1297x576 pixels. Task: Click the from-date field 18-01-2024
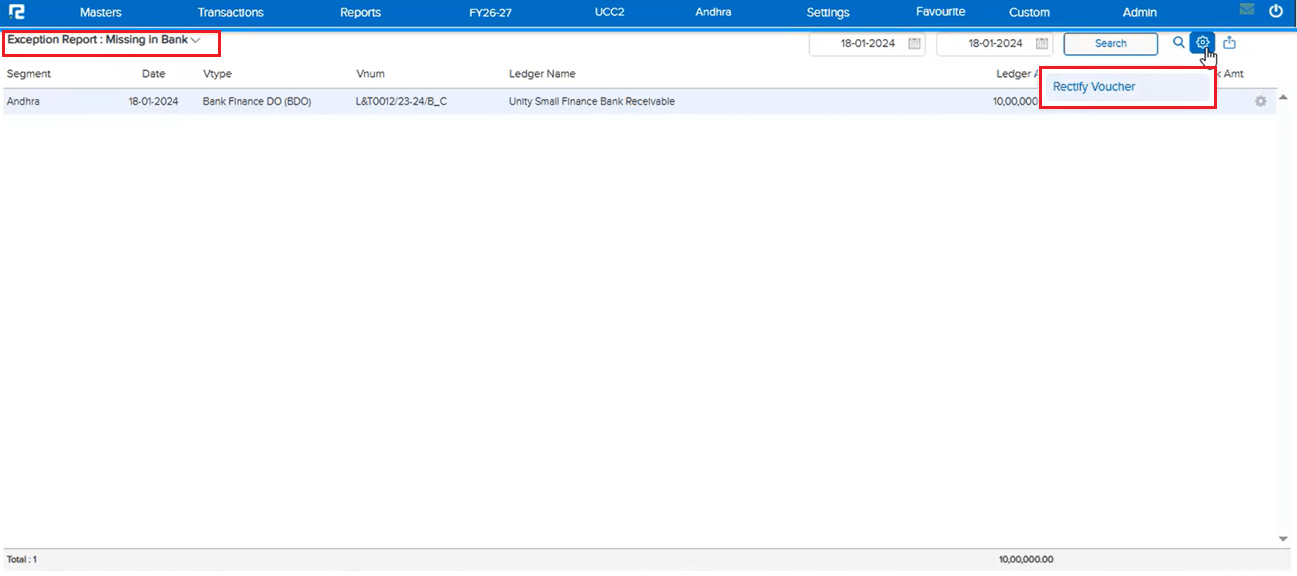867,44
